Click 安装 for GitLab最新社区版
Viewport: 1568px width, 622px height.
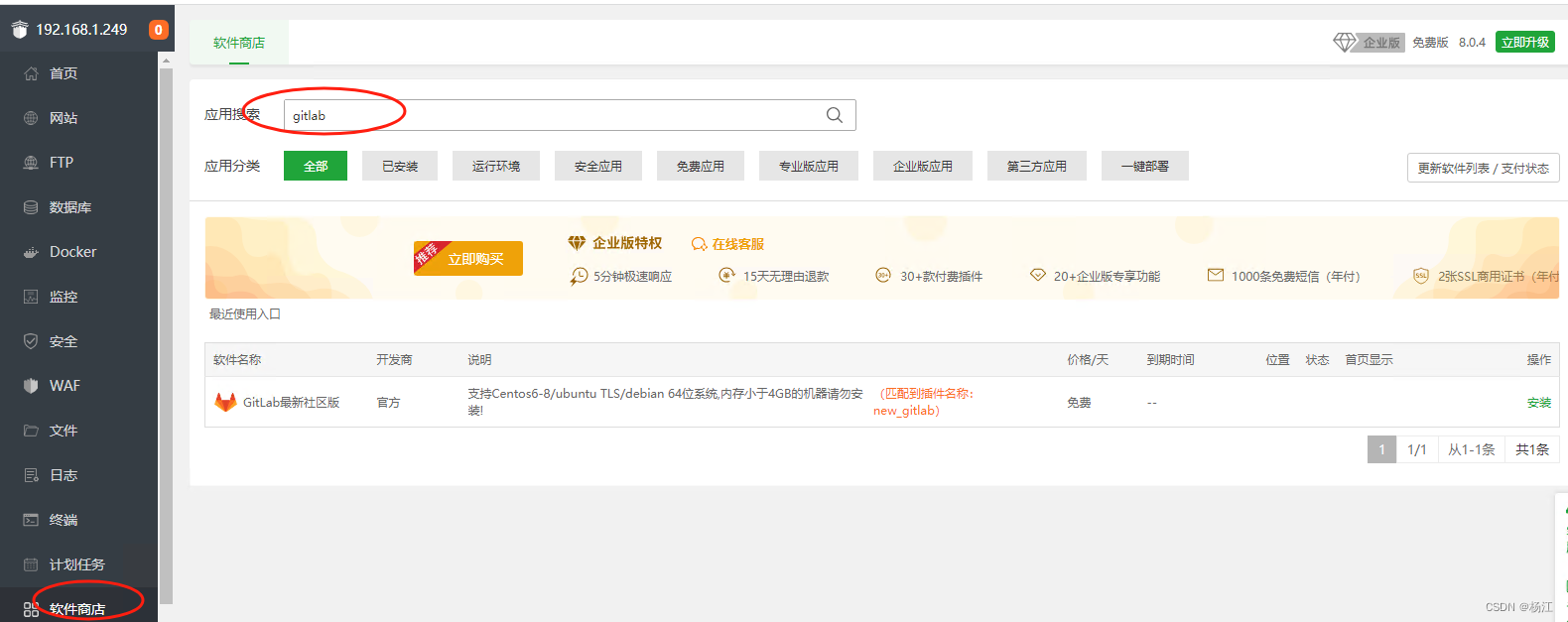coord(1539,402)
